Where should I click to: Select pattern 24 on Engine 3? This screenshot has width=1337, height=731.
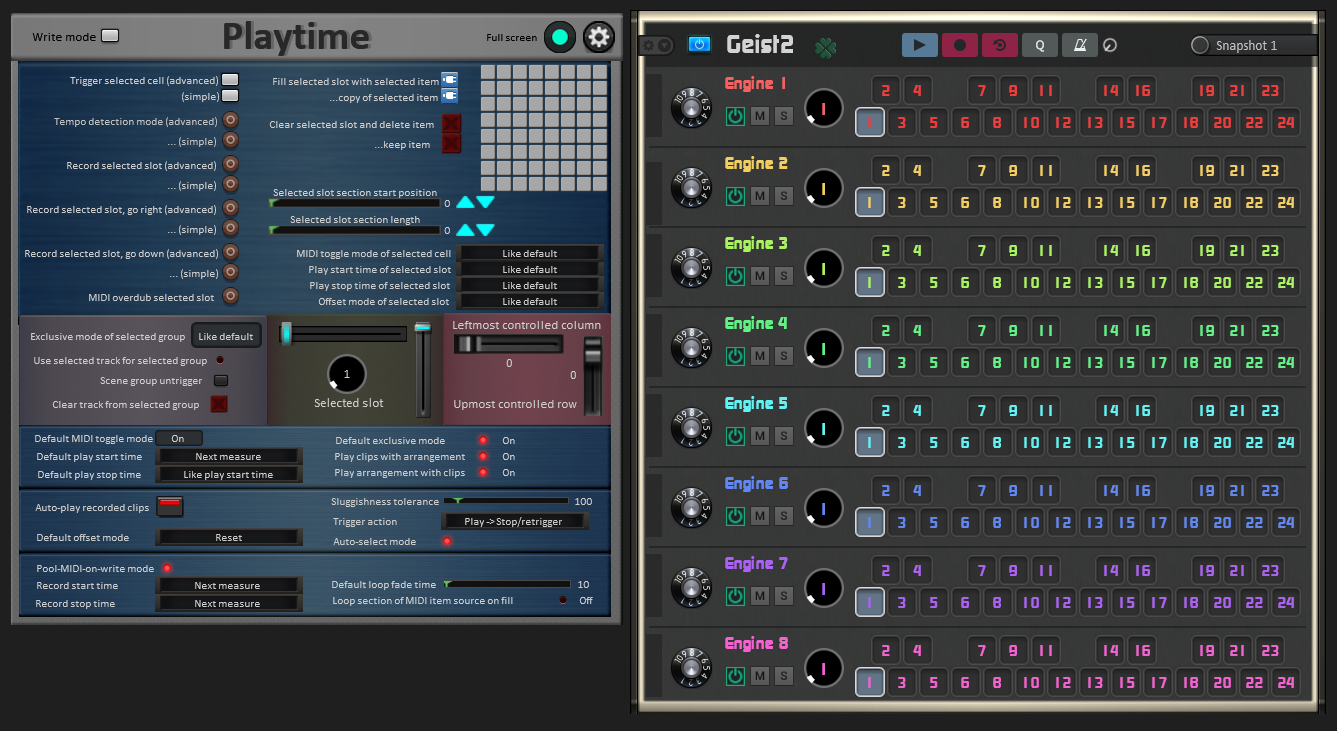point(1286,283)
